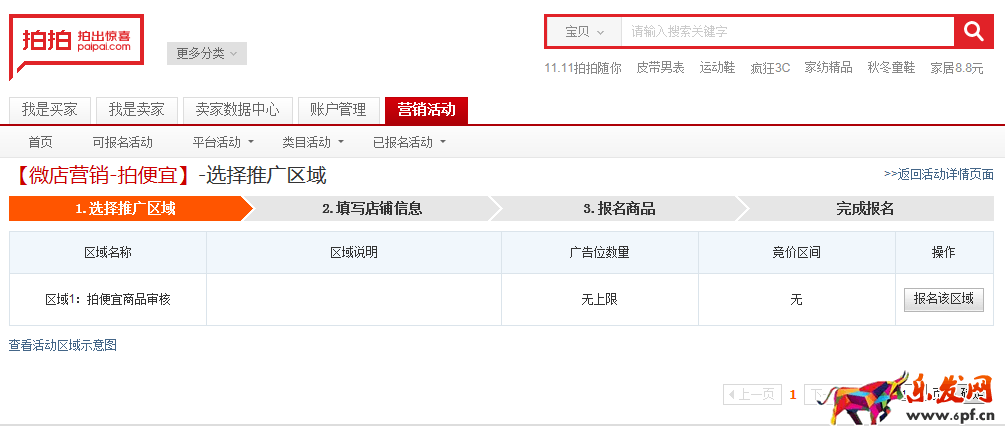This screenshot has width=1005, height=436.
Task: Open the 宝贝 search type dropdown
Action: point(584,32)
